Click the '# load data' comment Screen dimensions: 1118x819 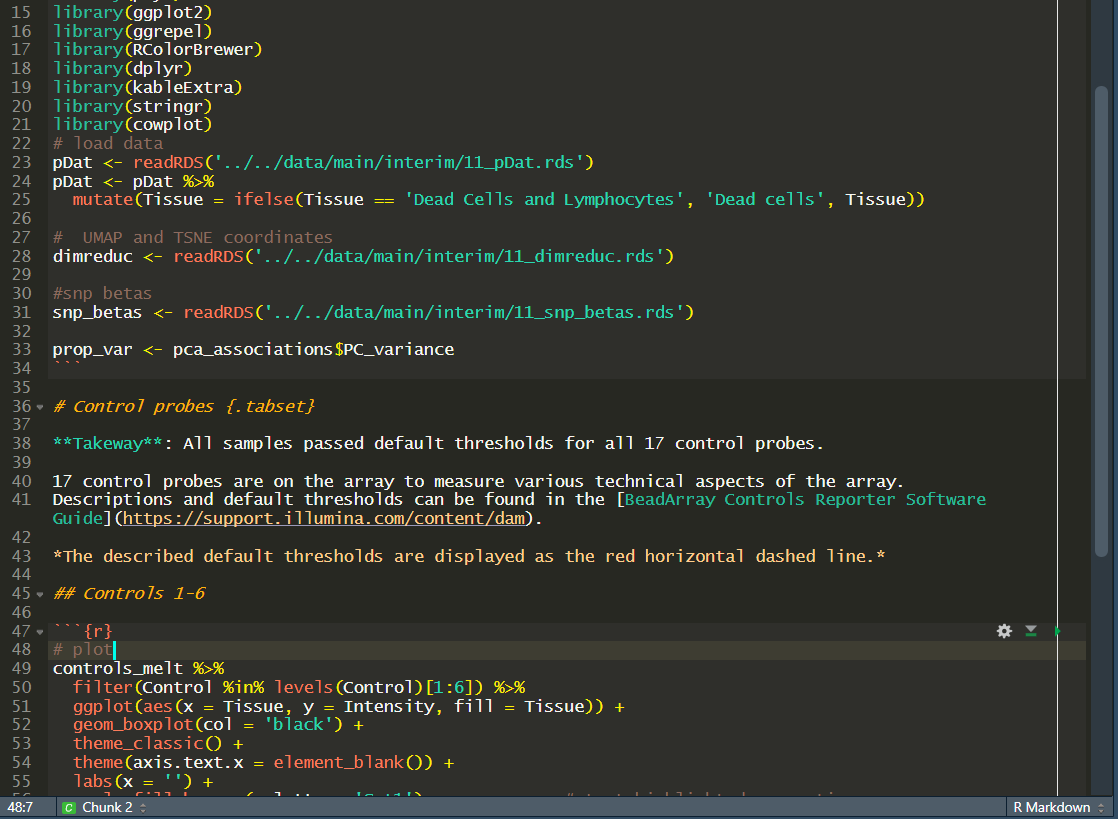[x=108, y=144]
